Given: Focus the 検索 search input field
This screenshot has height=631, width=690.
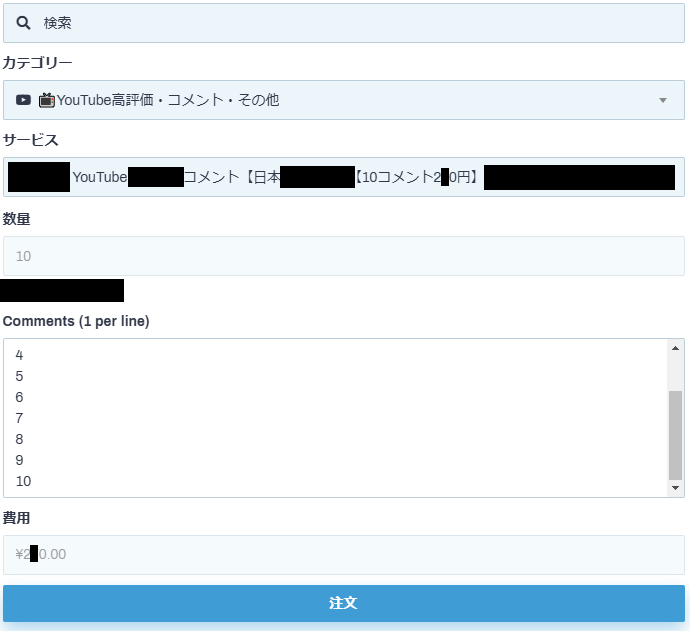Looking at the screenshot, I should [344, 23].
